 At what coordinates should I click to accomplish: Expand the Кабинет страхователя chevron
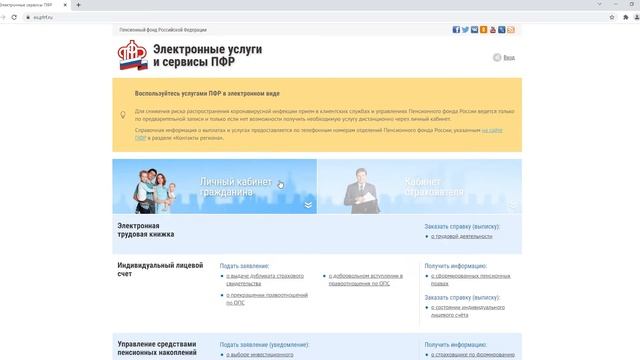pyautogui.click(x=513, y=205)
